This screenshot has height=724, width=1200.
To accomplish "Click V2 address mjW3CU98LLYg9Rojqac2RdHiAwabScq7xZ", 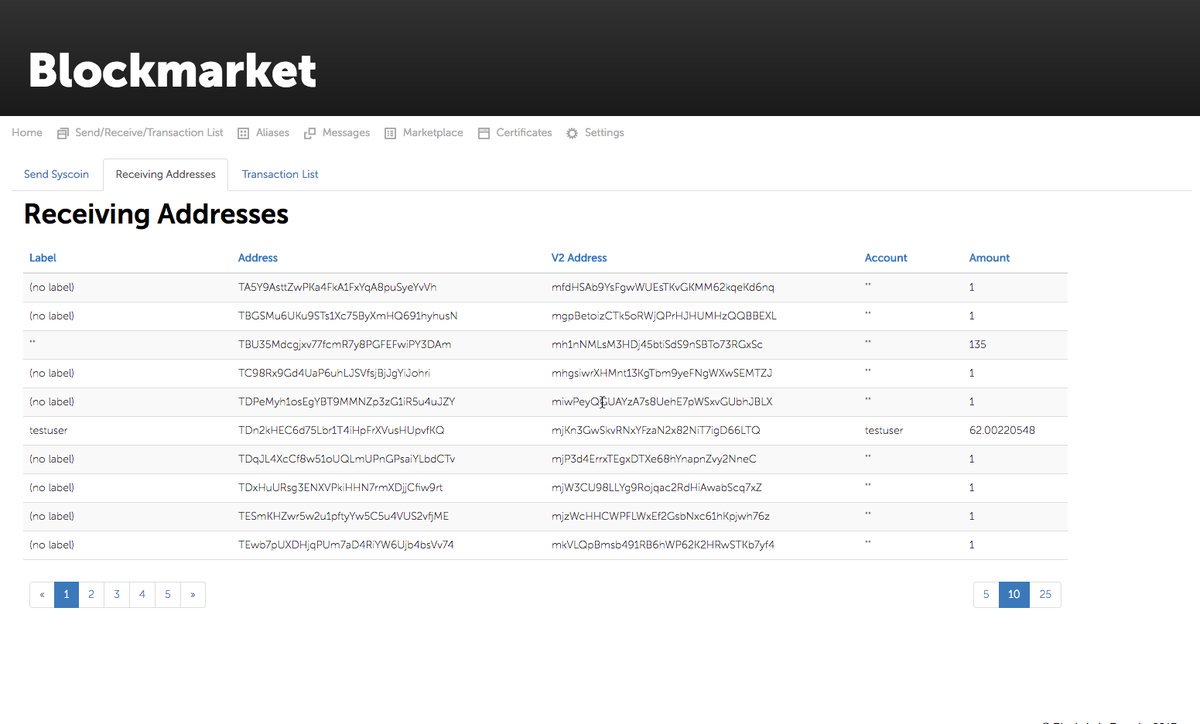I will [x=657, y=488].
